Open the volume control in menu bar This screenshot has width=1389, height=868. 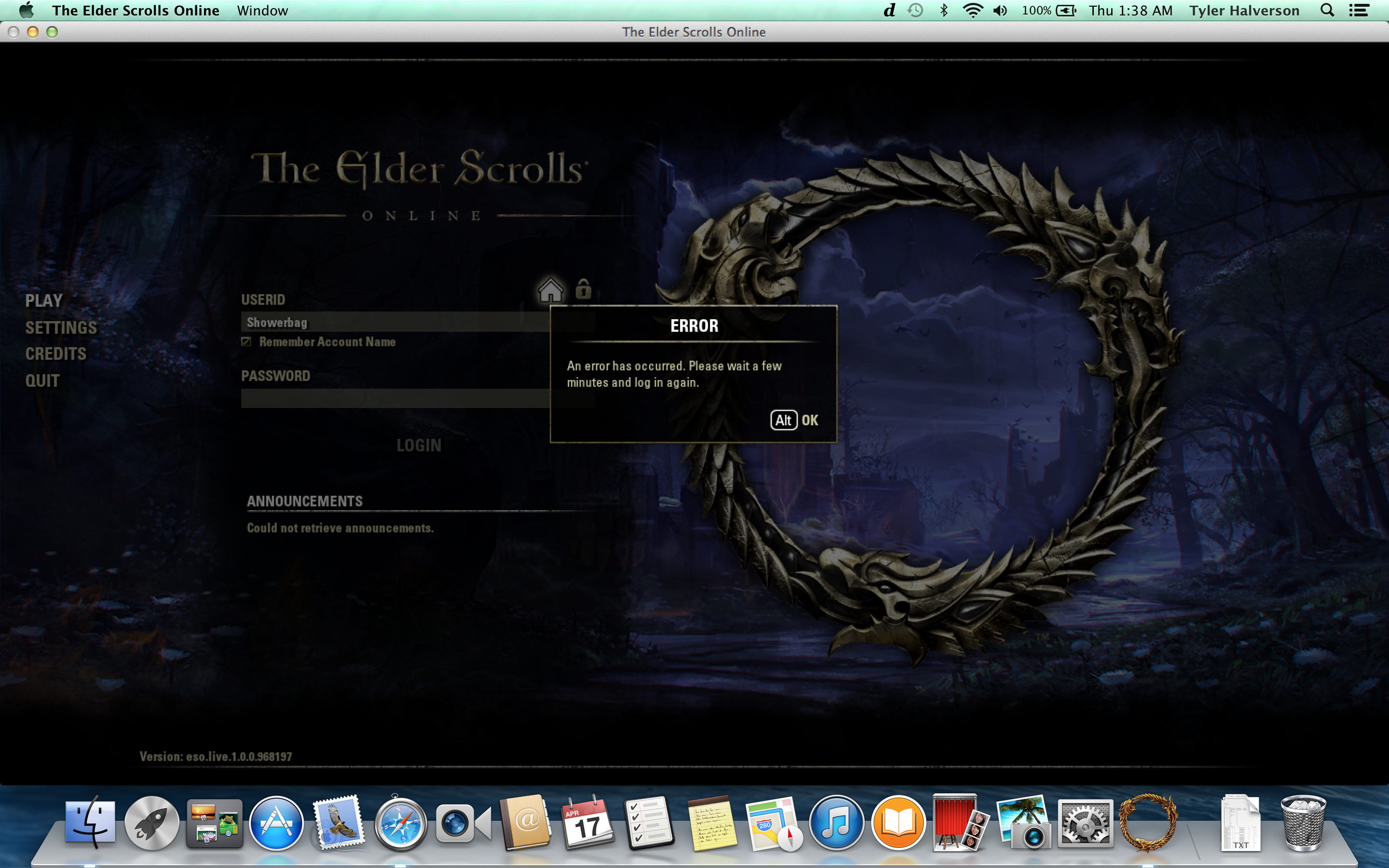click(1000, 10)
